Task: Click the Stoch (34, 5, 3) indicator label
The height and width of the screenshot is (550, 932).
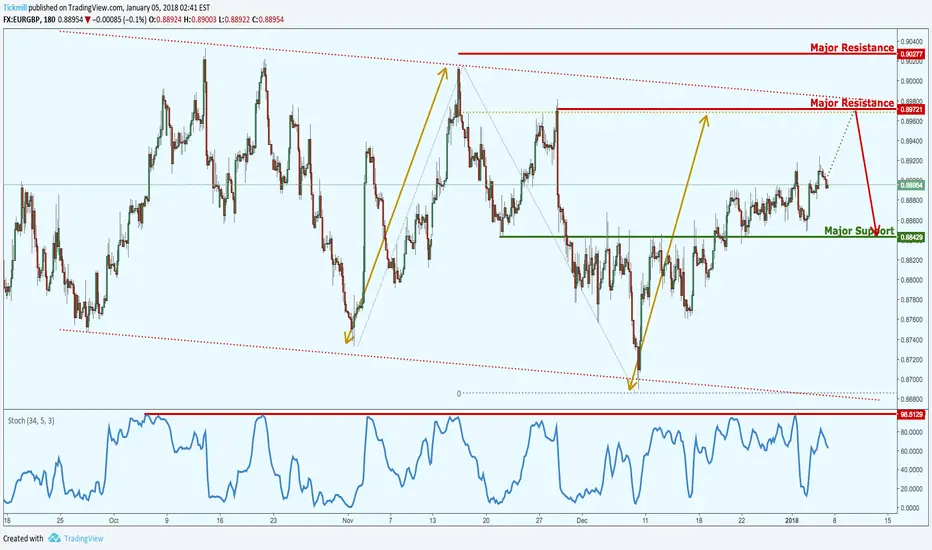Action: [x=31, y=420]
